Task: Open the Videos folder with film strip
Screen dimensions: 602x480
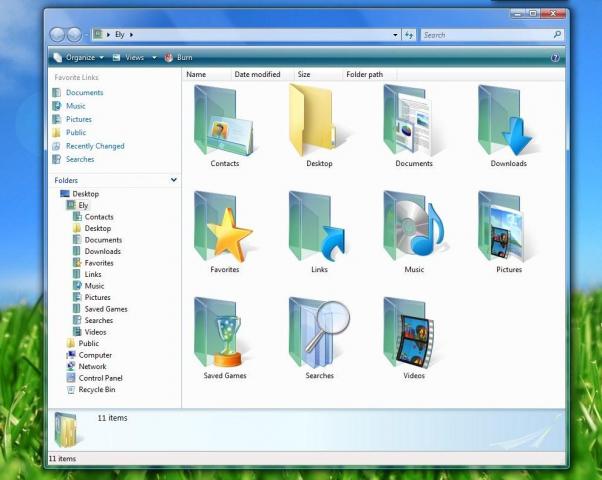Action: [x=410, y=333]
